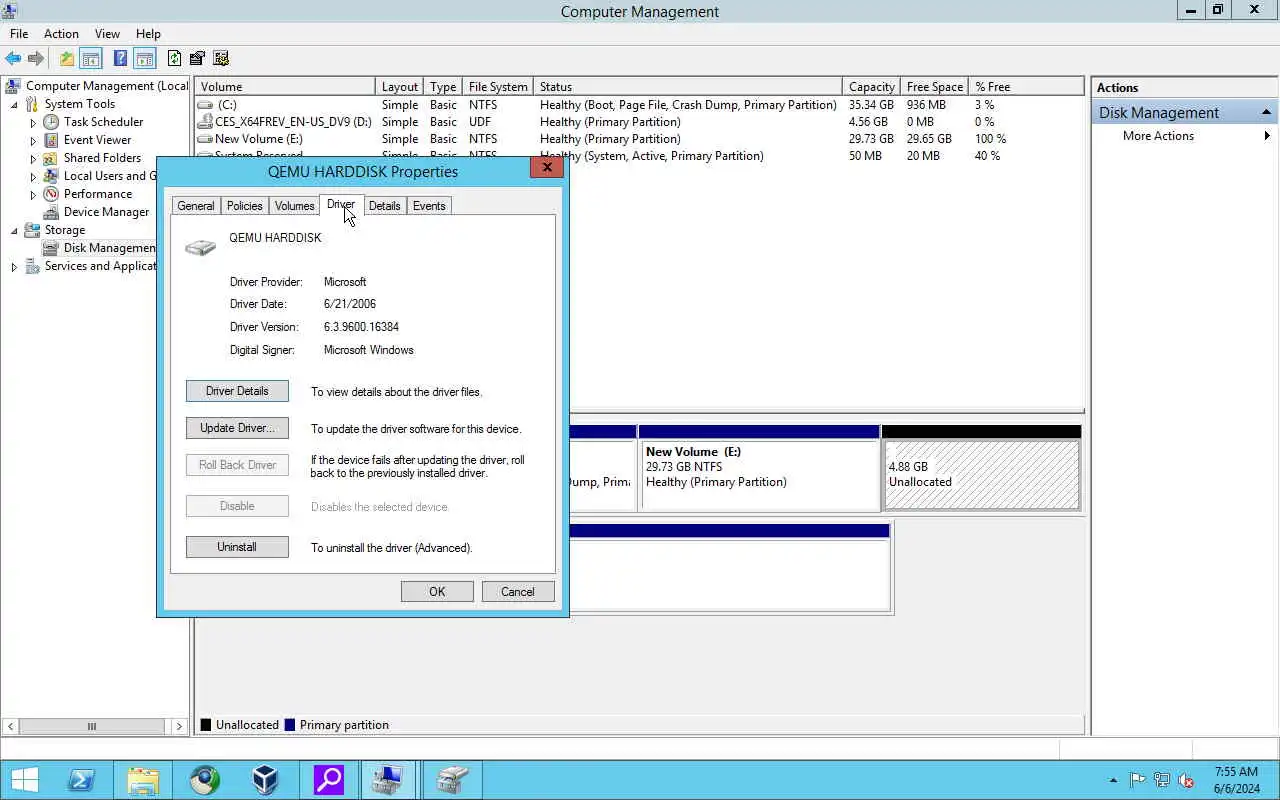Click the Computer Management taskbar icon

pyautogui.click(x=388, y=780)
